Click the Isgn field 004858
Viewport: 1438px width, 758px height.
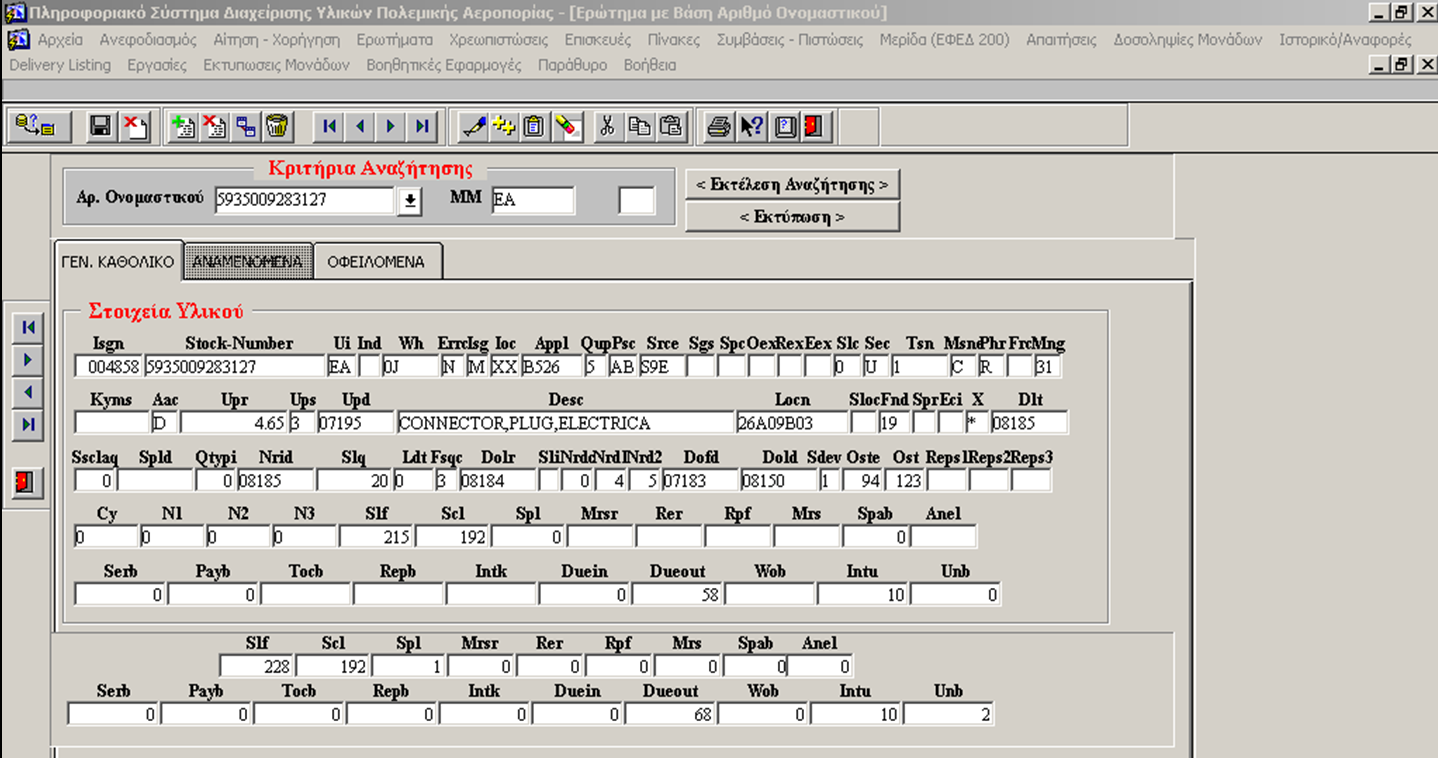click(109, 367)
